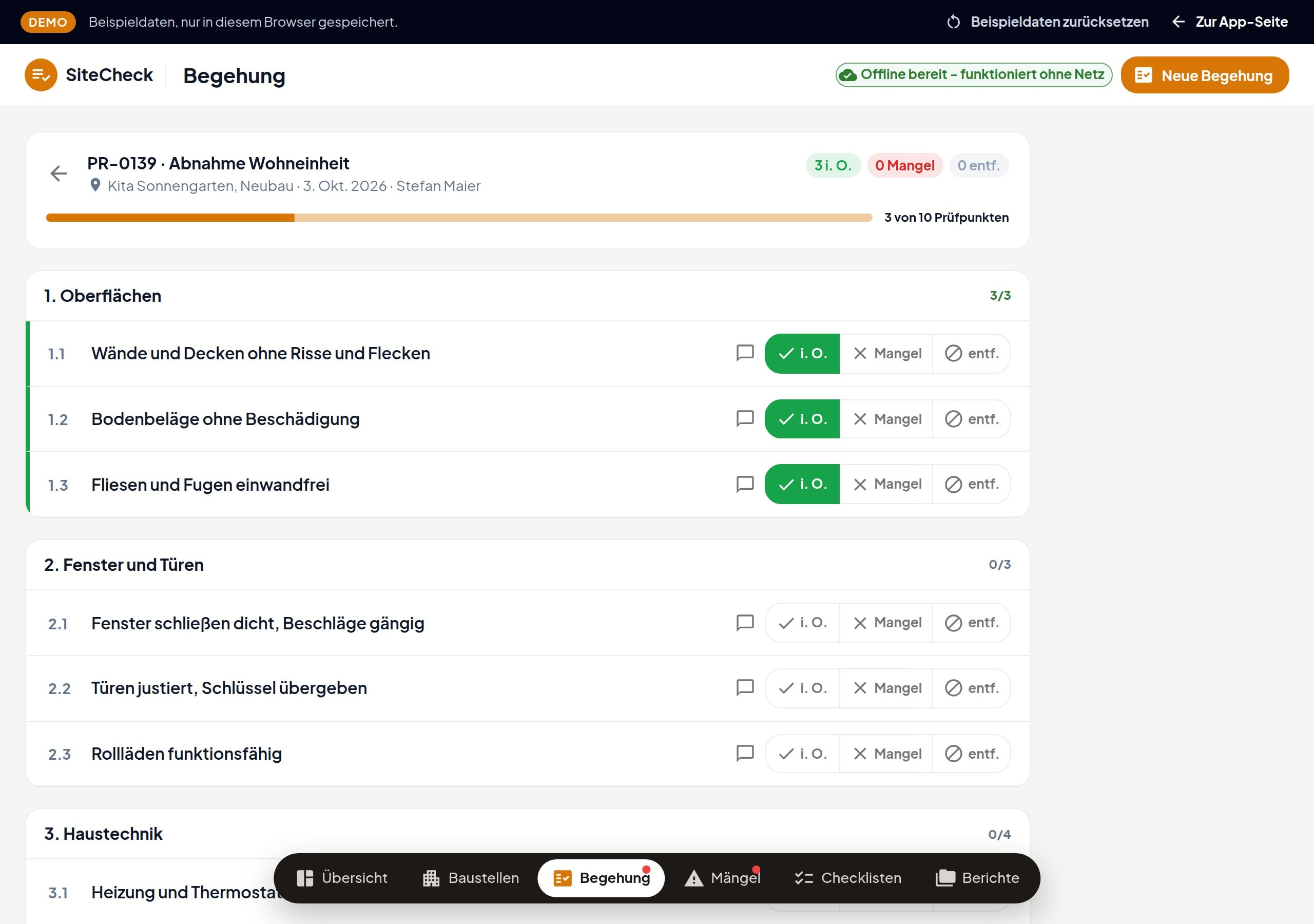The image size is (1314, 924).
Task: Open comment icon for Rollläden funktionsfähig row
Action: (x=745, y=753)
